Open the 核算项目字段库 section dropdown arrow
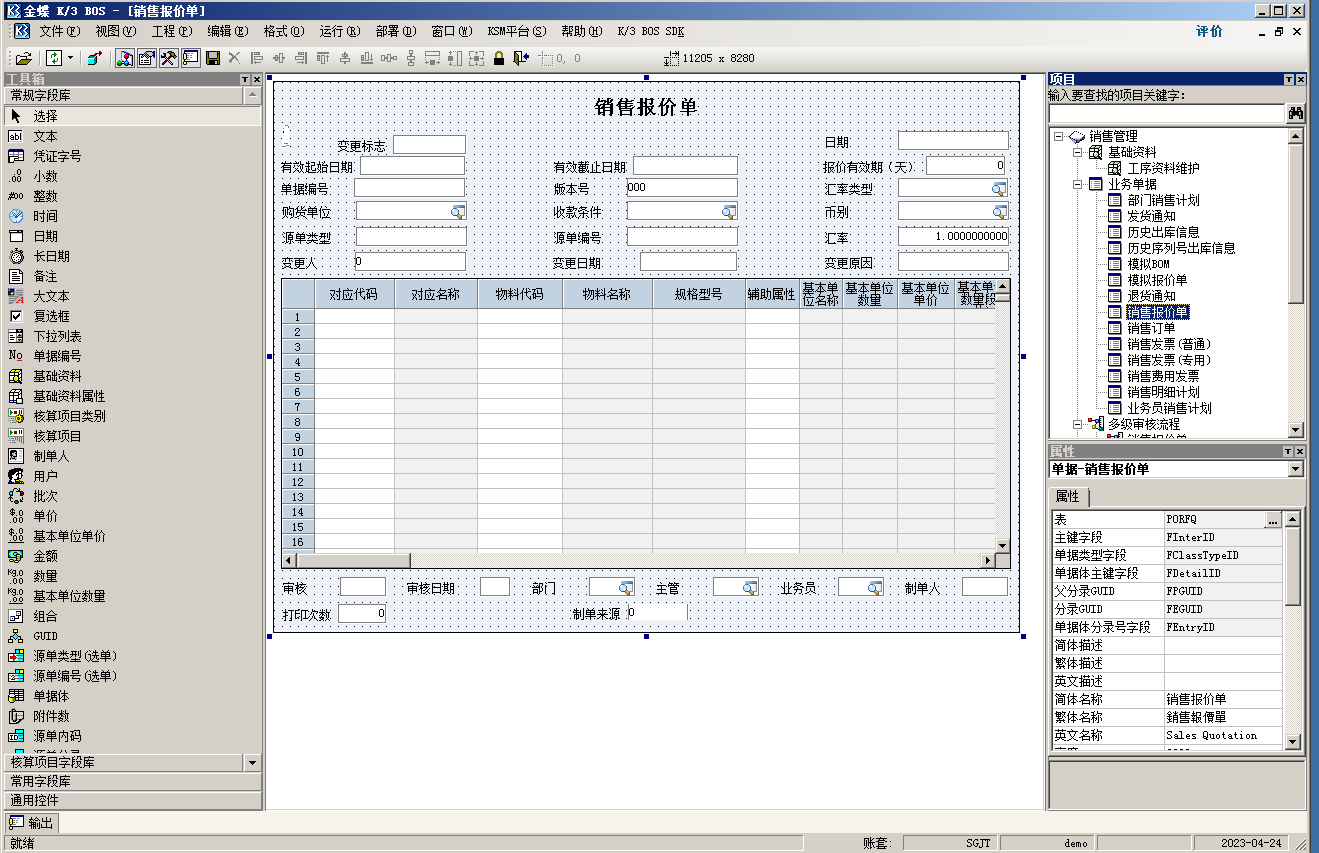Viewport: 1319px width, 853px height. pyautogui.click(x=252, y=762)
